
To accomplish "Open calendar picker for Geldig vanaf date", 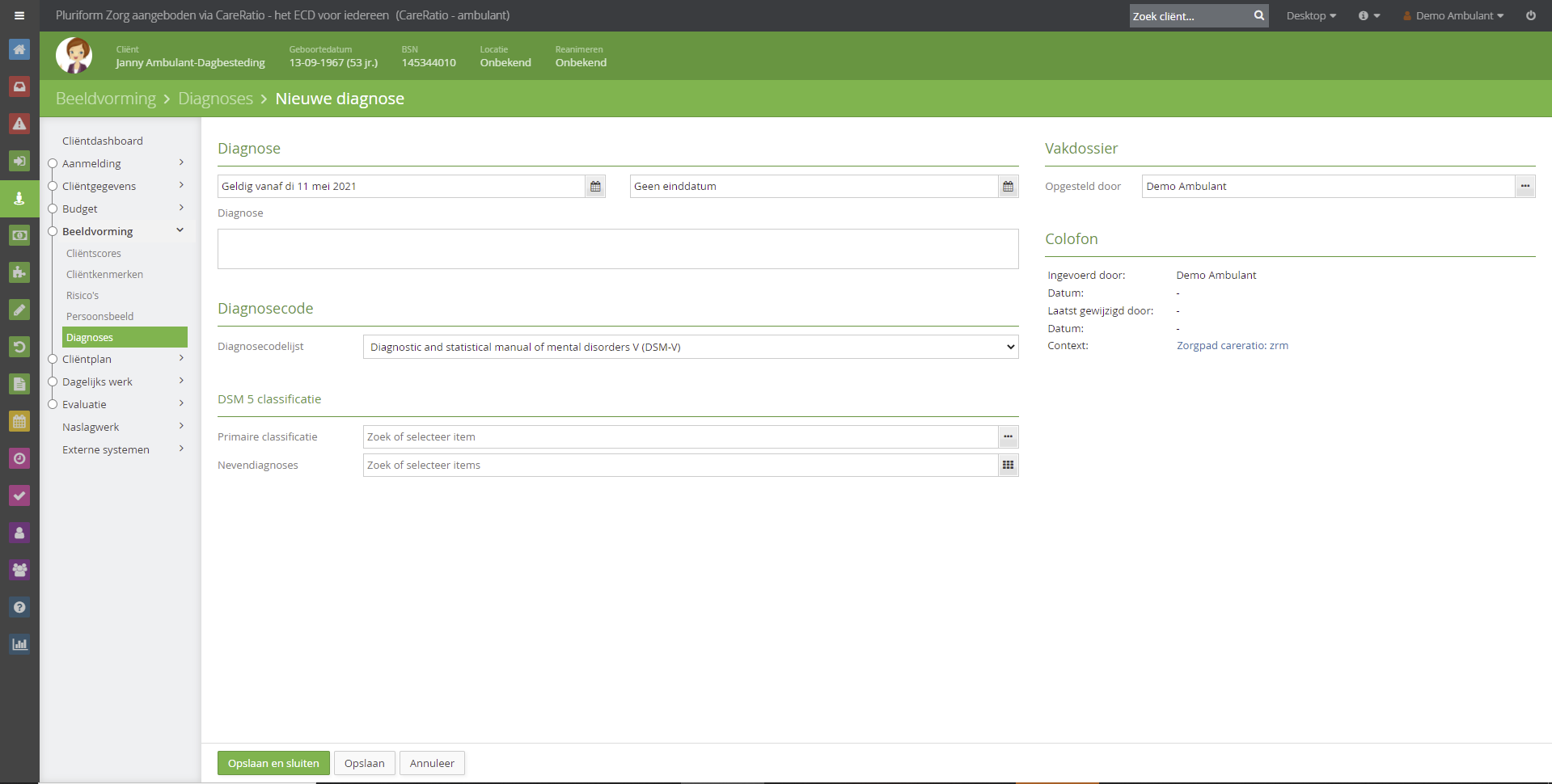I will point(595,187).
